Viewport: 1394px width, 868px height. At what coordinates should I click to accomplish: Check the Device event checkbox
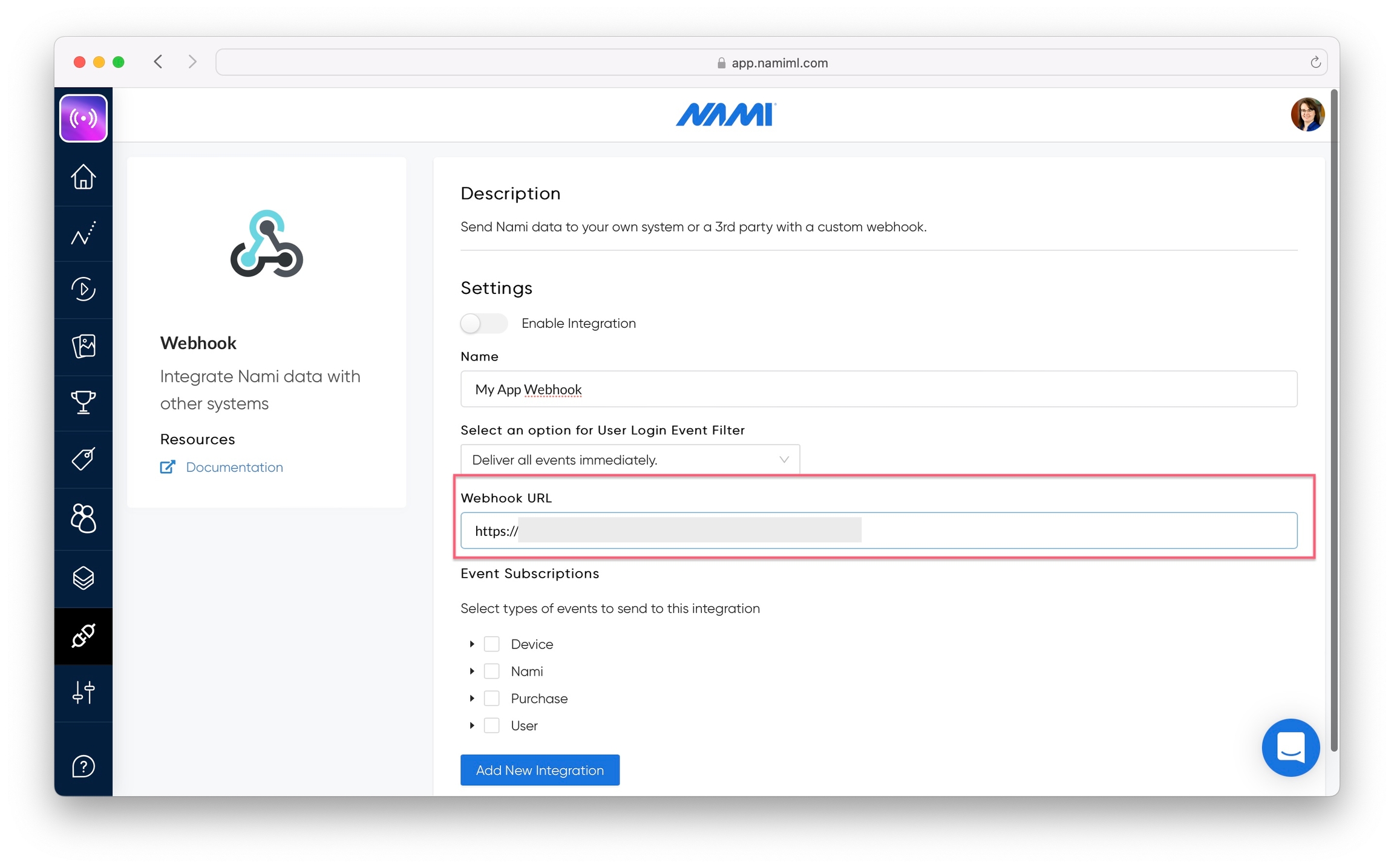click(492, 644)
